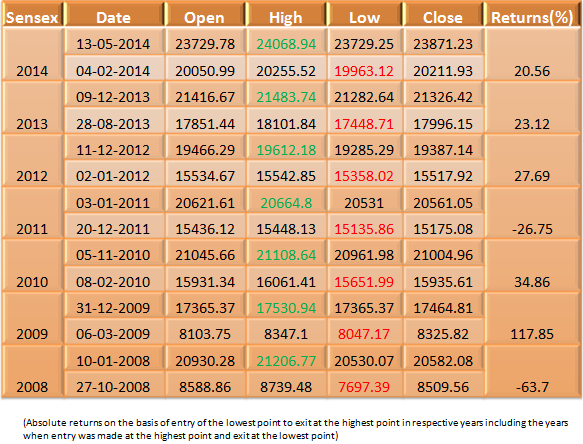The height and width of the screenshot is (444, 583).
Task: Click open value 21045.66
Action: click(x=205, y=255)
